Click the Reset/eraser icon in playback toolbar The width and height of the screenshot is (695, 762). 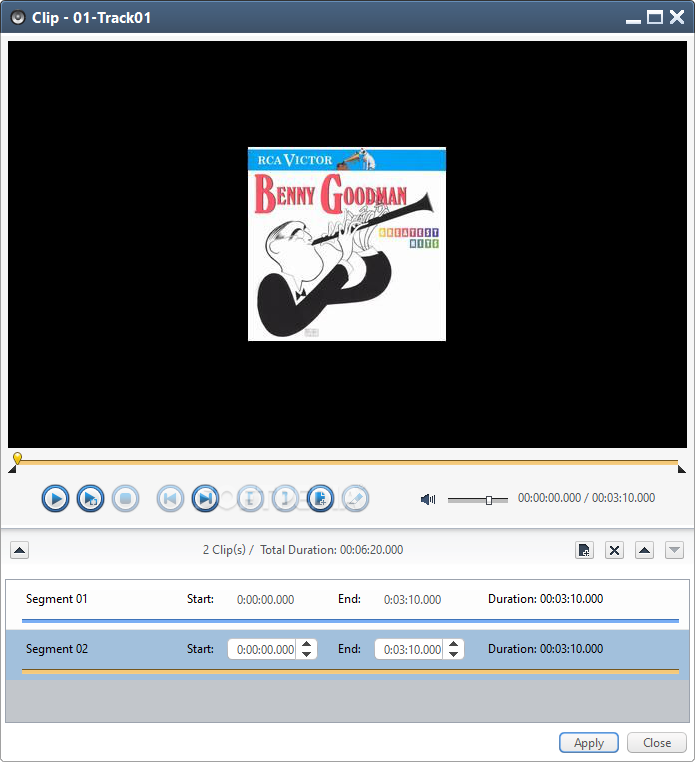[355, 499]
